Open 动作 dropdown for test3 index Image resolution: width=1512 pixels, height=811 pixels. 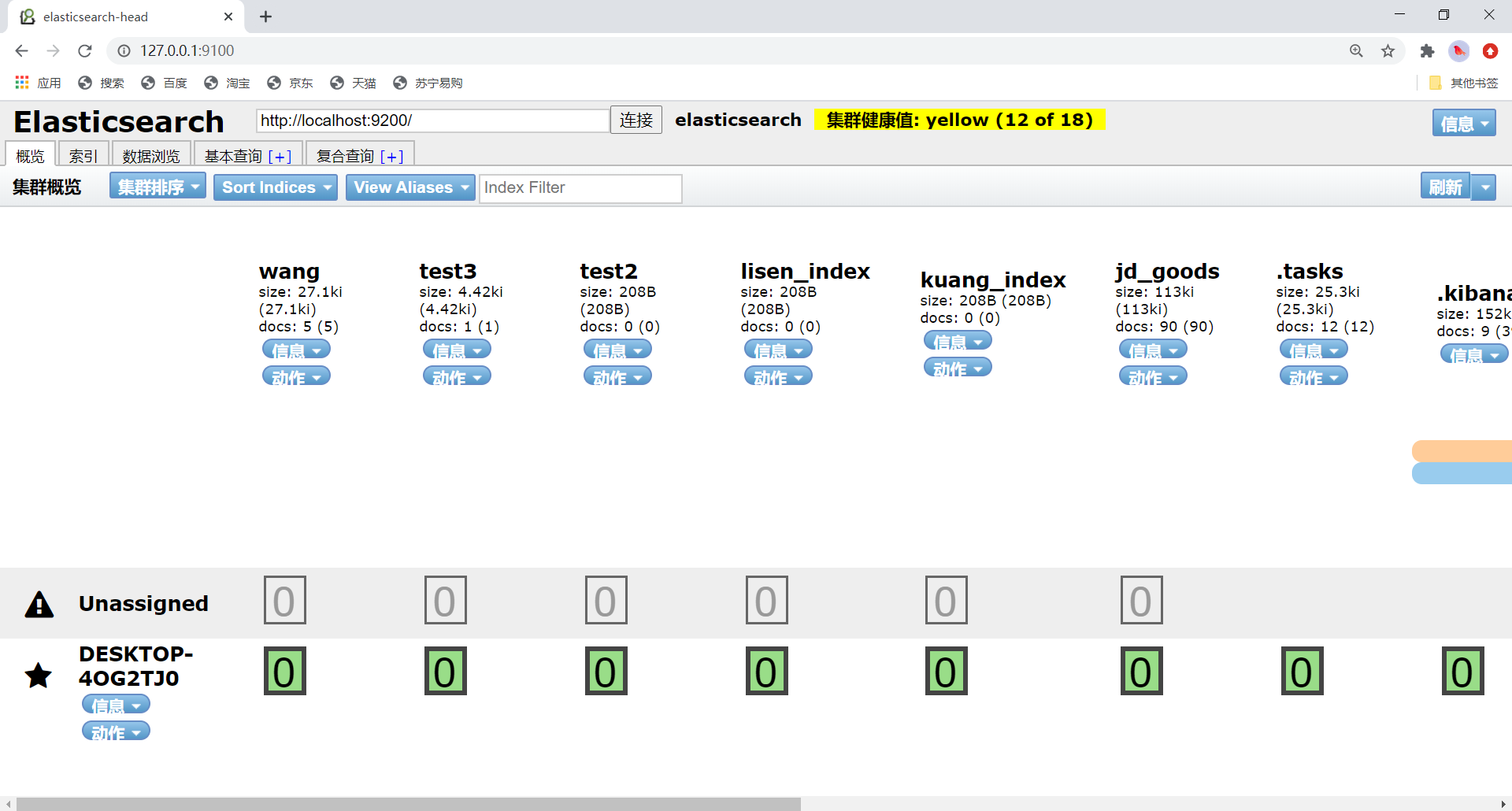tap(457, 376)
